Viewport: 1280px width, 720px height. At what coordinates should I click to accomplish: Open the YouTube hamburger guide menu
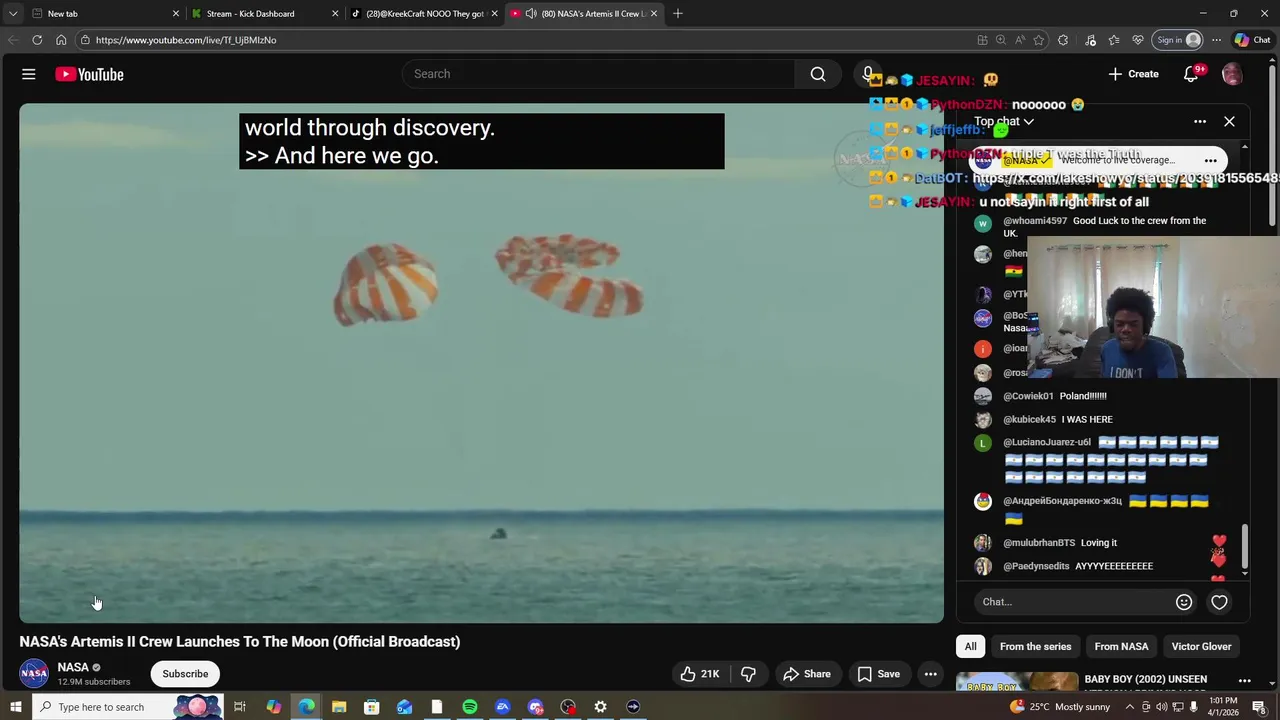pyautogui.click(x=29, y=74)
